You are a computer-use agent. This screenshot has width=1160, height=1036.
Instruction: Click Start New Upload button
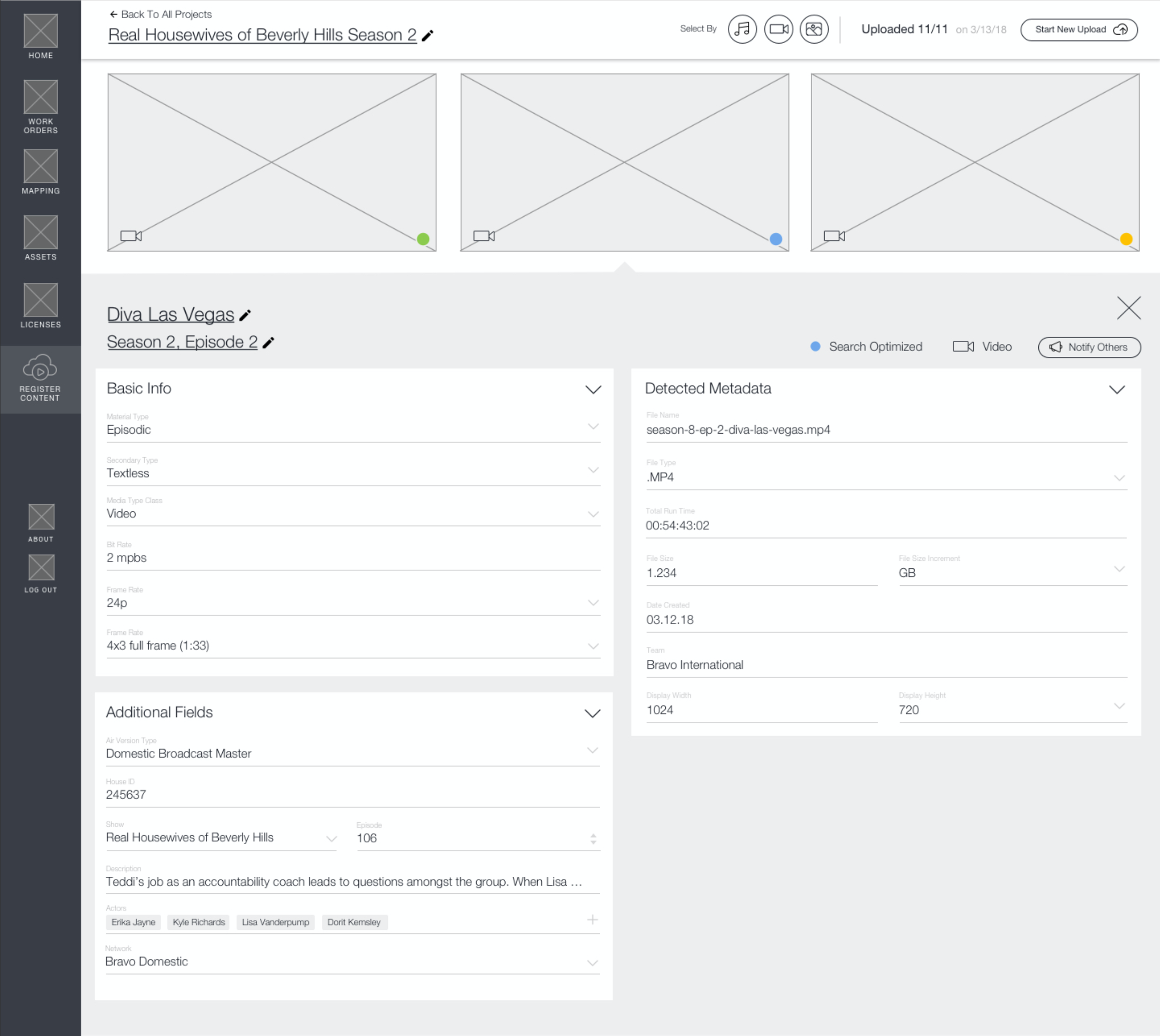point(1078,30)
